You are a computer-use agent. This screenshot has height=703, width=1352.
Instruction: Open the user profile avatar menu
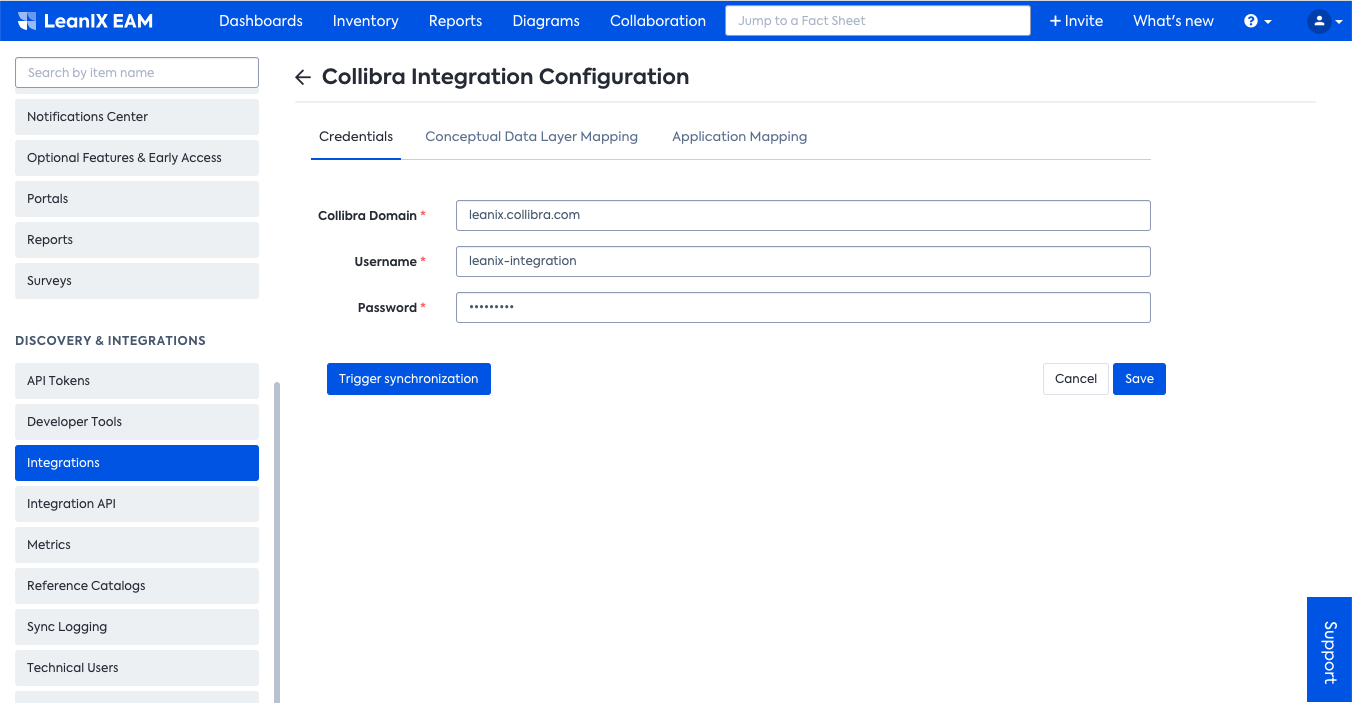pos(1325,21)
